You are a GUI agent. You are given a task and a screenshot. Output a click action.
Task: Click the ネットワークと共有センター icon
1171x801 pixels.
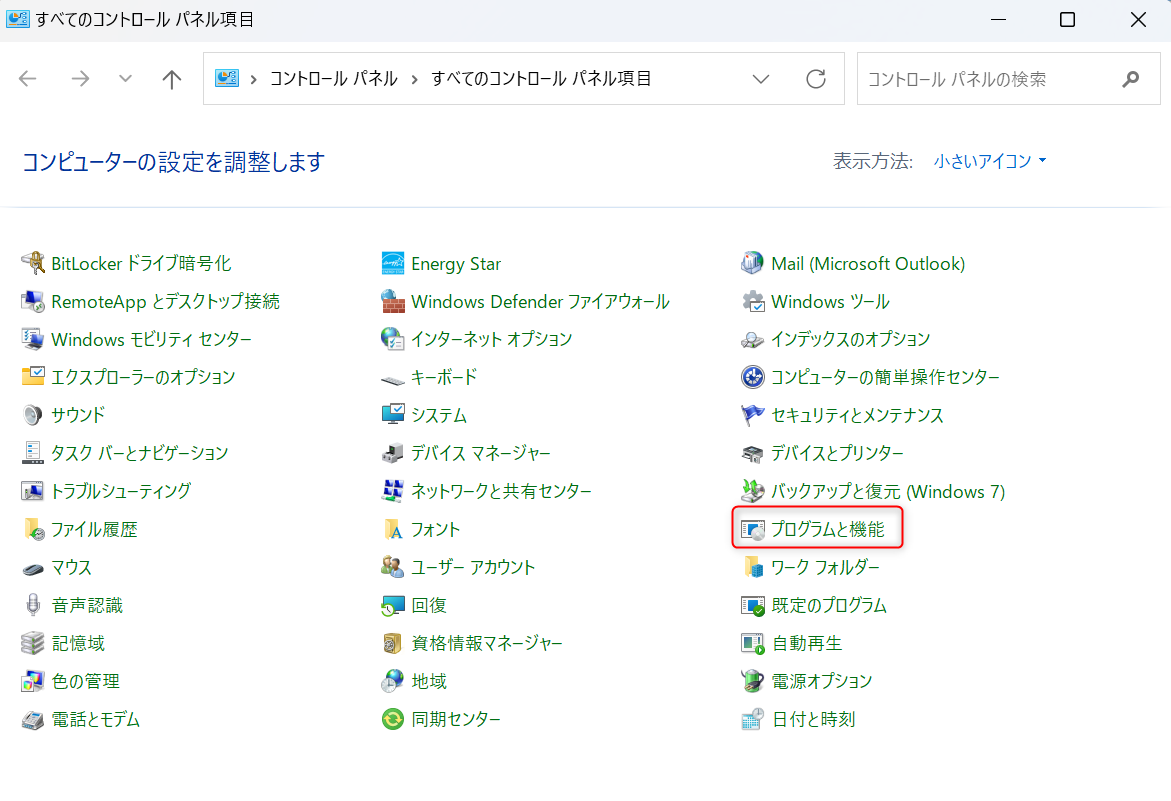(393, 491)
